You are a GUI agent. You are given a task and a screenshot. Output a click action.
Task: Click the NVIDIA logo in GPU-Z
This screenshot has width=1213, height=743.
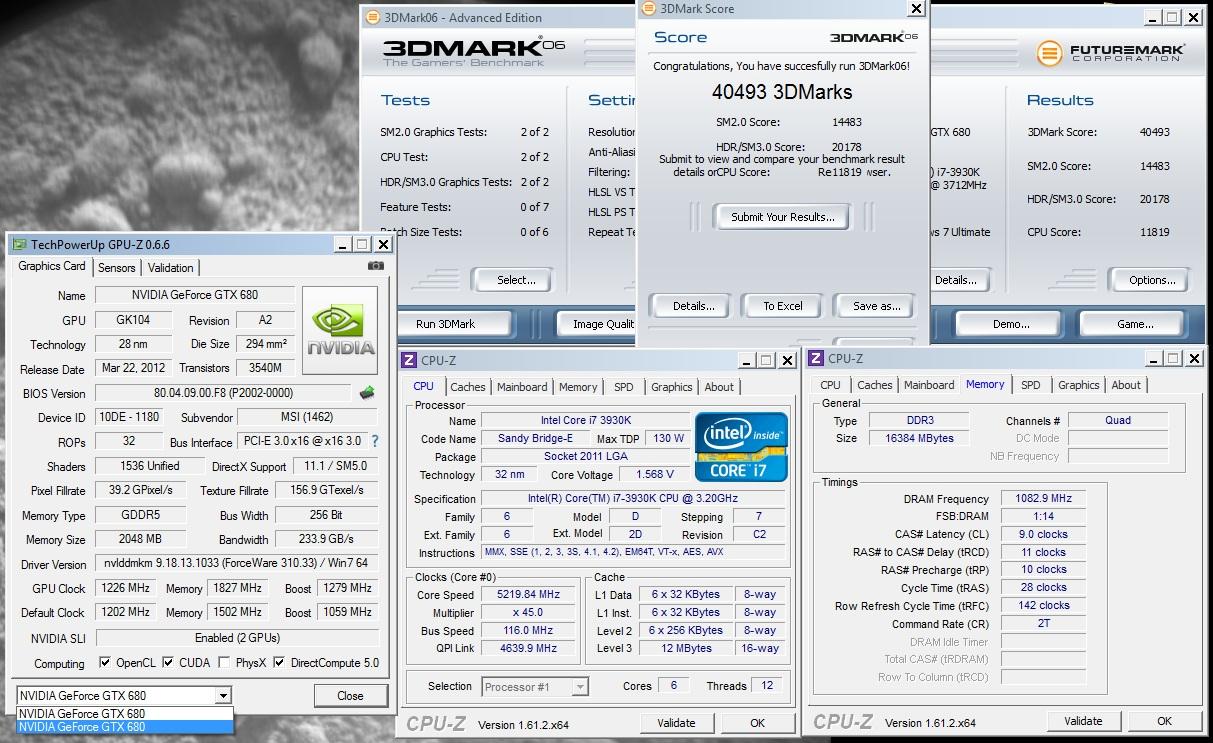pos(340,331)
